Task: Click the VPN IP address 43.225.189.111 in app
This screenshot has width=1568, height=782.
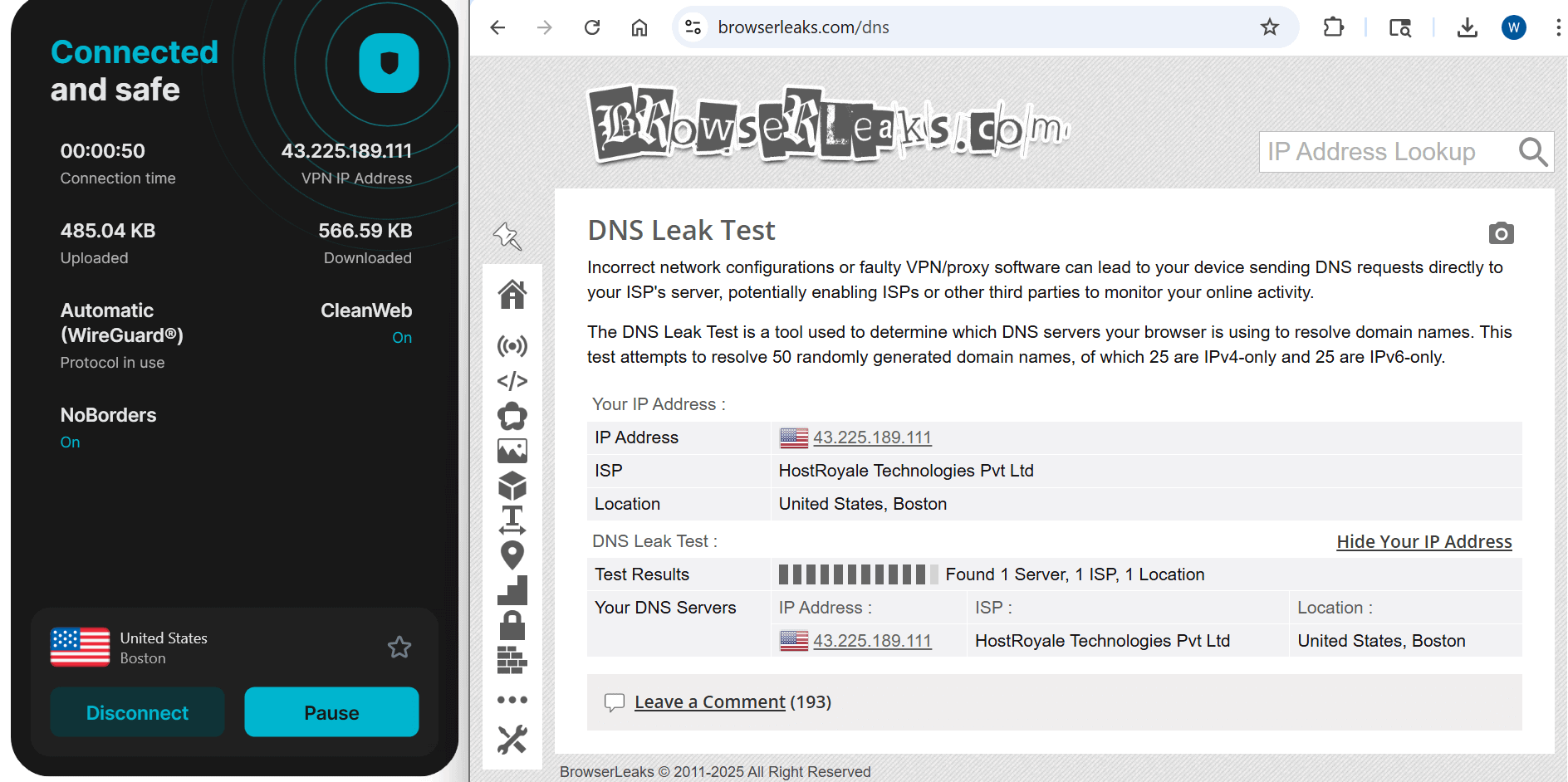Action: pyautogui.click(x=346, y=151)
